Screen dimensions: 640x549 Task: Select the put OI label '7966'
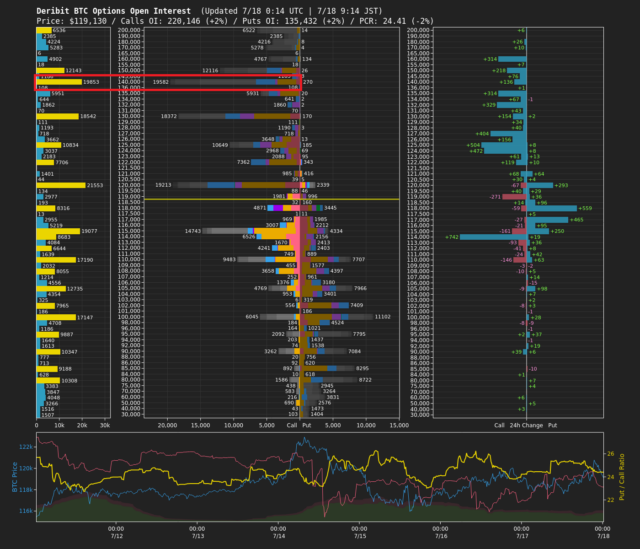coord(360,288)
